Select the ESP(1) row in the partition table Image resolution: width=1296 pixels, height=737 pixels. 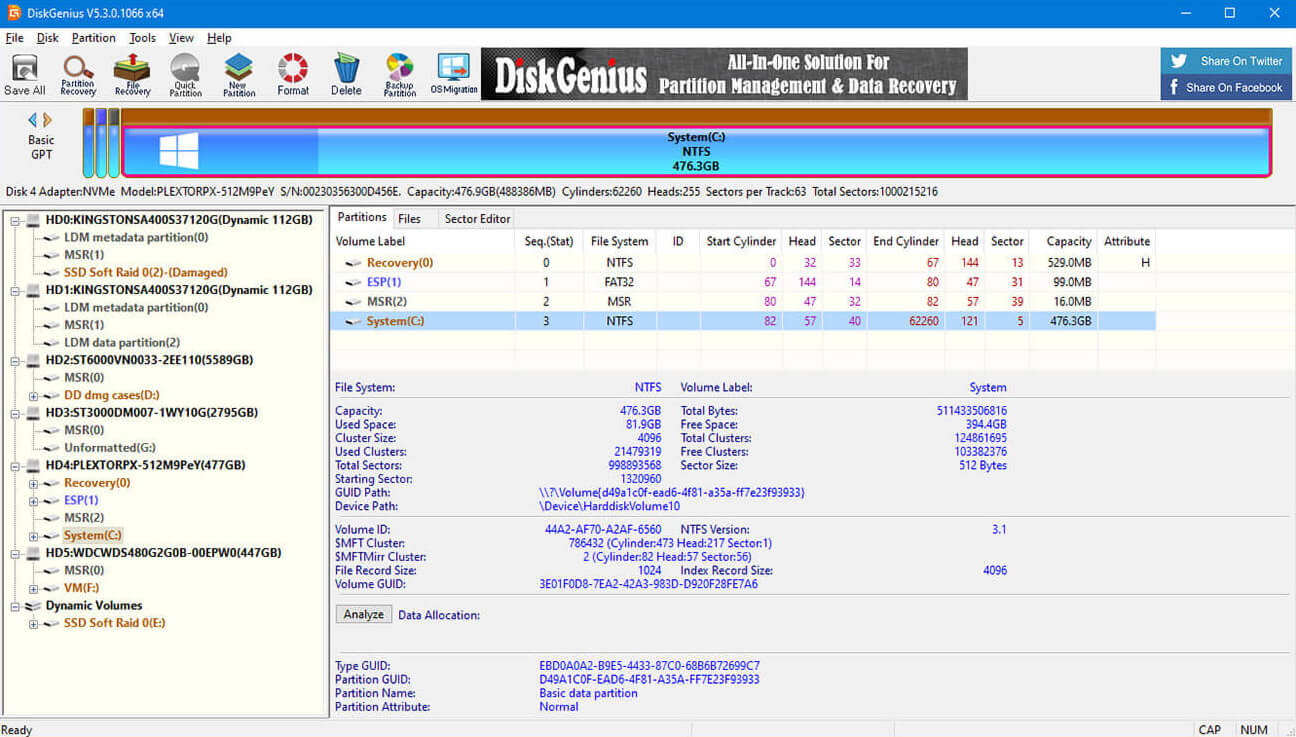click(383, 281)
